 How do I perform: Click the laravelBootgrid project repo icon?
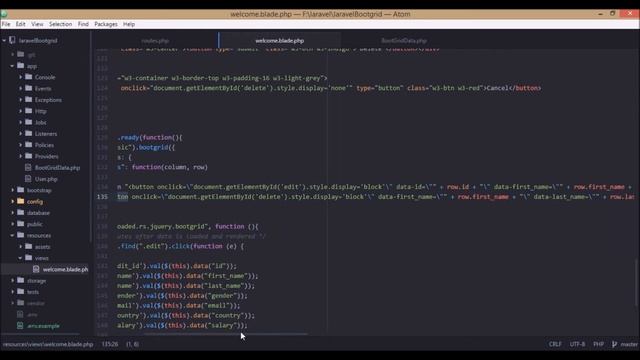12,40
